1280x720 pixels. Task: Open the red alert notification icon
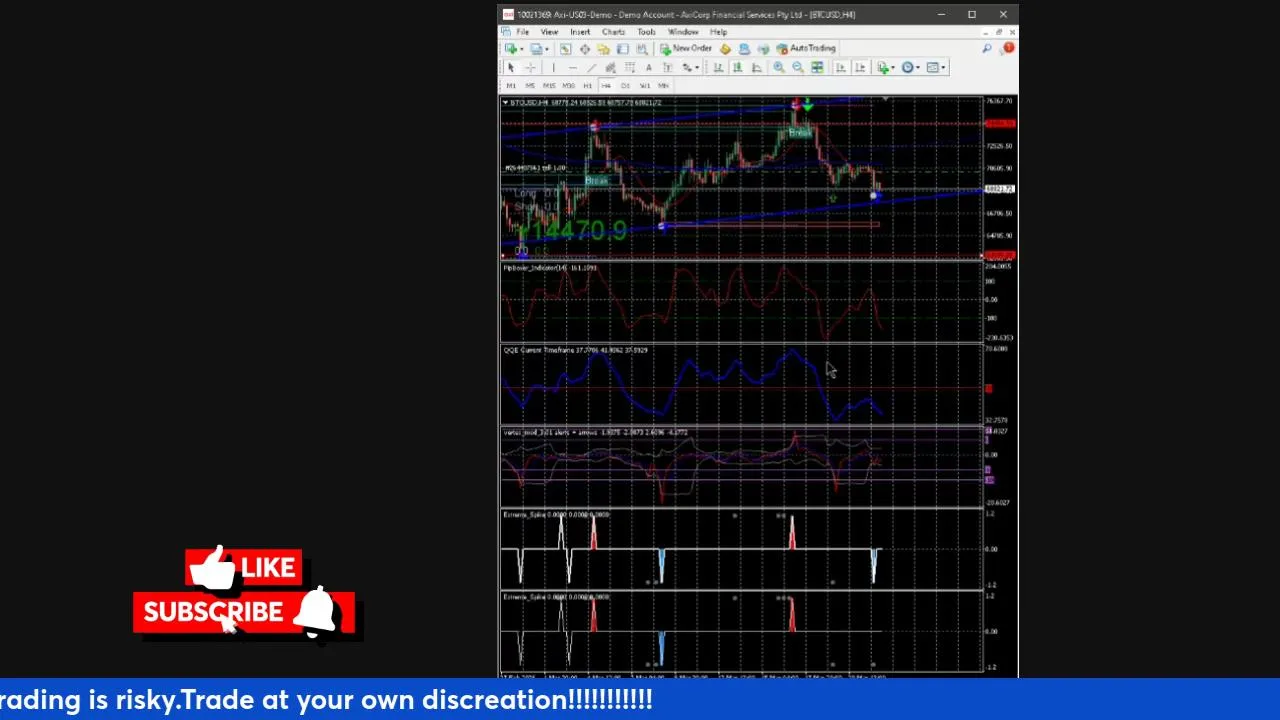pos(1008,48)
